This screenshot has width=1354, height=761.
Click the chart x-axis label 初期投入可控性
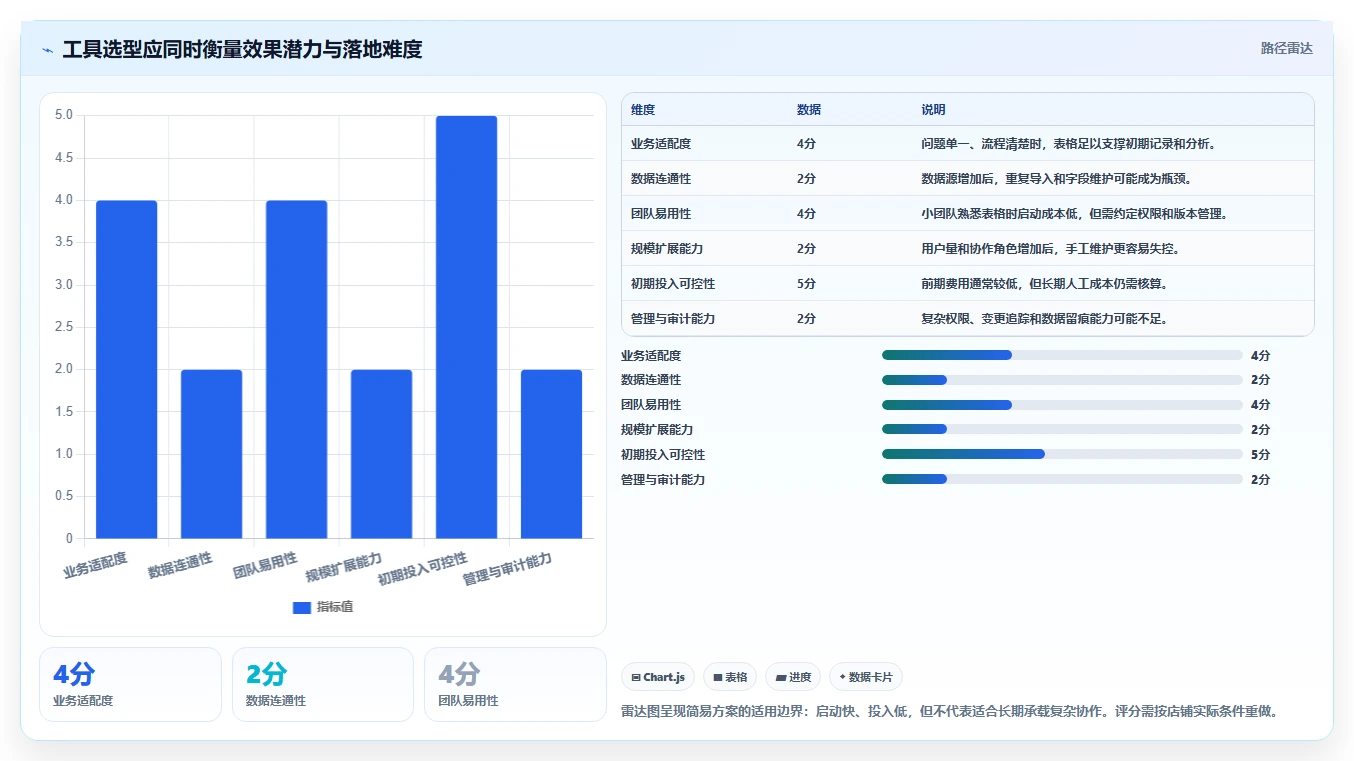422,569
